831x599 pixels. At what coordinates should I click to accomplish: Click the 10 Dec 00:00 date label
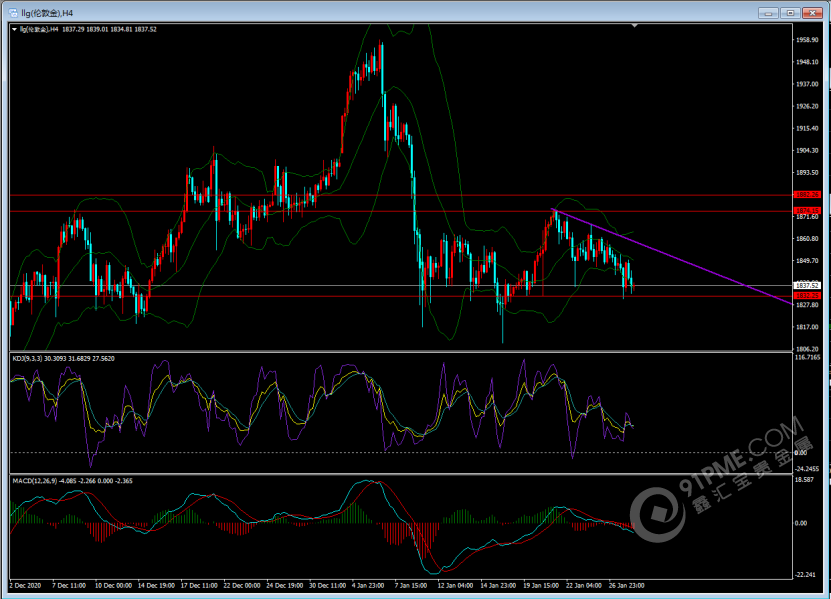pyautogui.click(x=113, y=586)
